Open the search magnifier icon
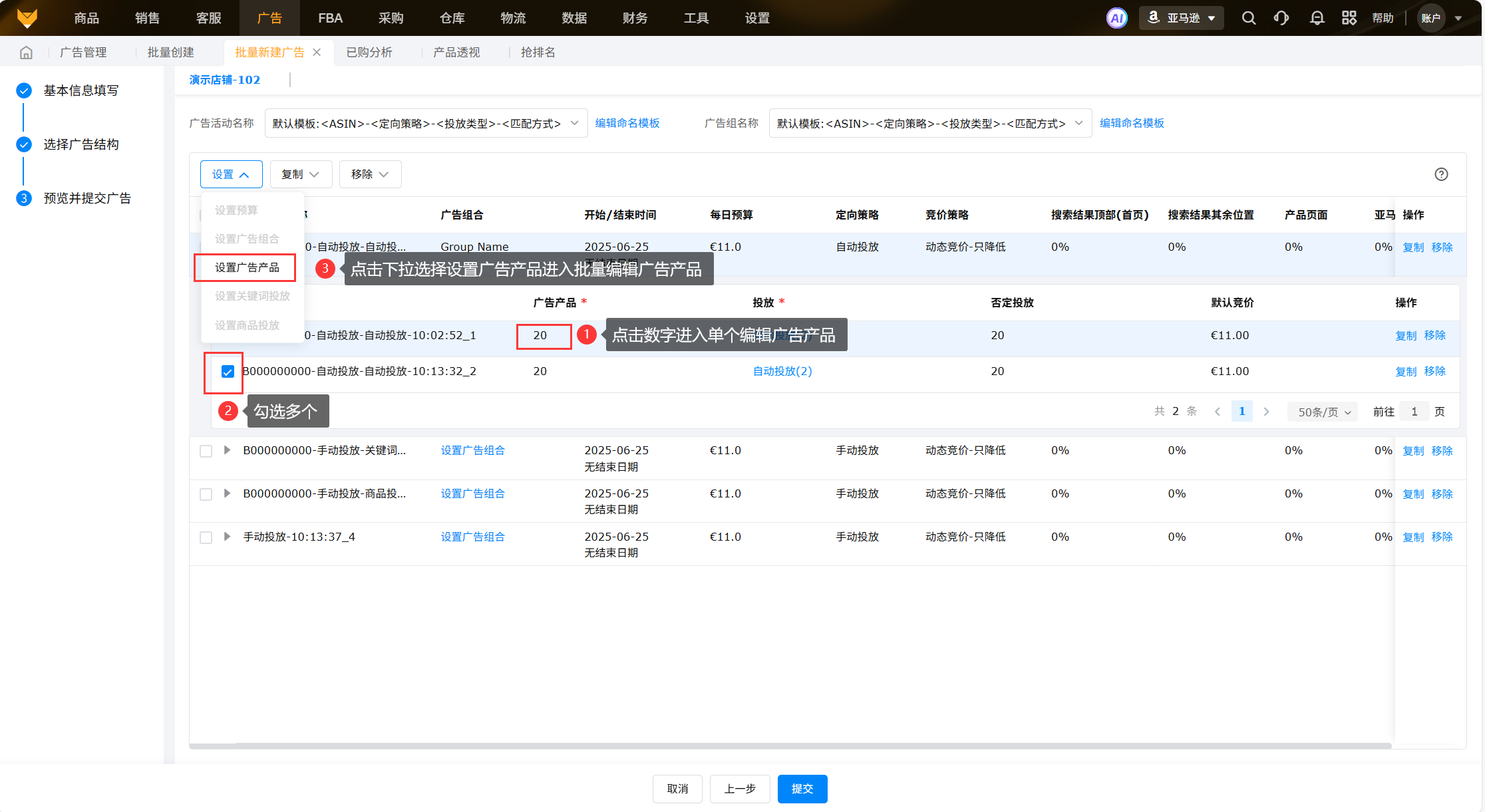This screenshot has height=812, width=1485. coord(1248,18)
